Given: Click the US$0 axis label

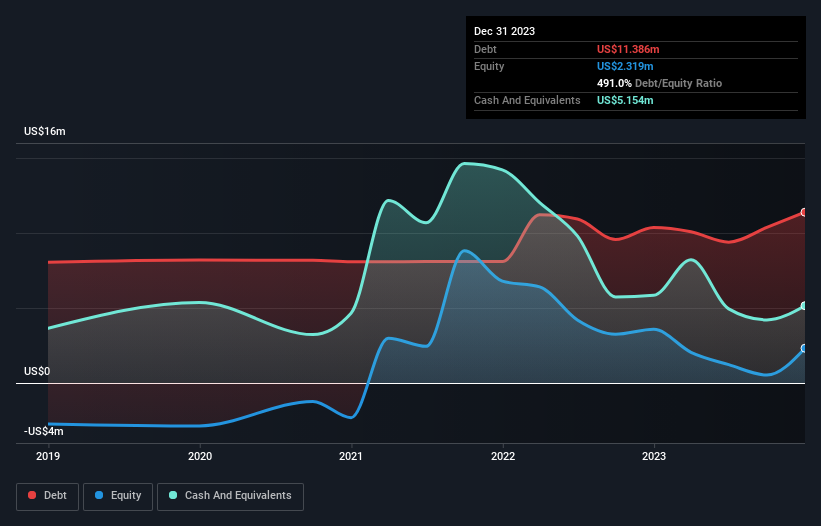Looking at the screenshot, I should pyautogui.click(x=37, y=372).
